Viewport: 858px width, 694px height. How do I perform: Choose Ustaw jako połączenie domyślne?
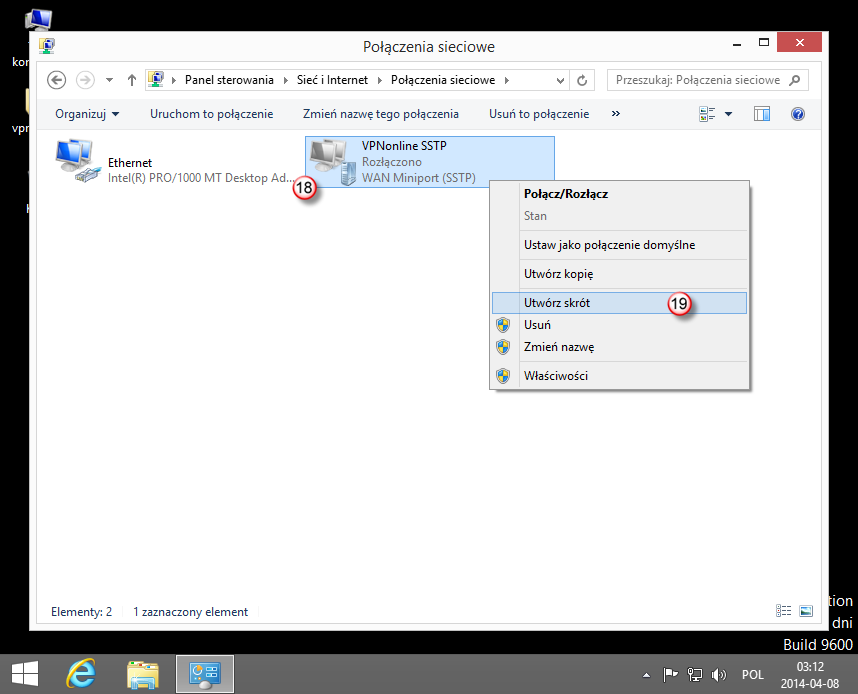click(x=619, y=245)
